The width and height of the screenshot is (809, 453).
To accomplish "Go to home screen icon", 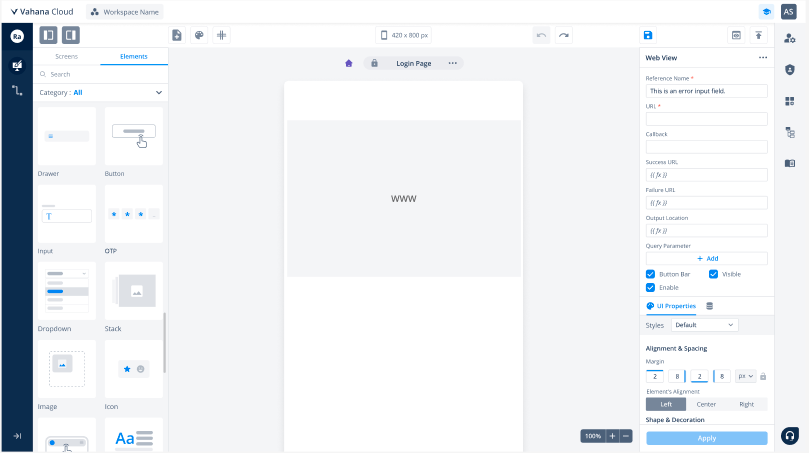I will click(349, 63).
